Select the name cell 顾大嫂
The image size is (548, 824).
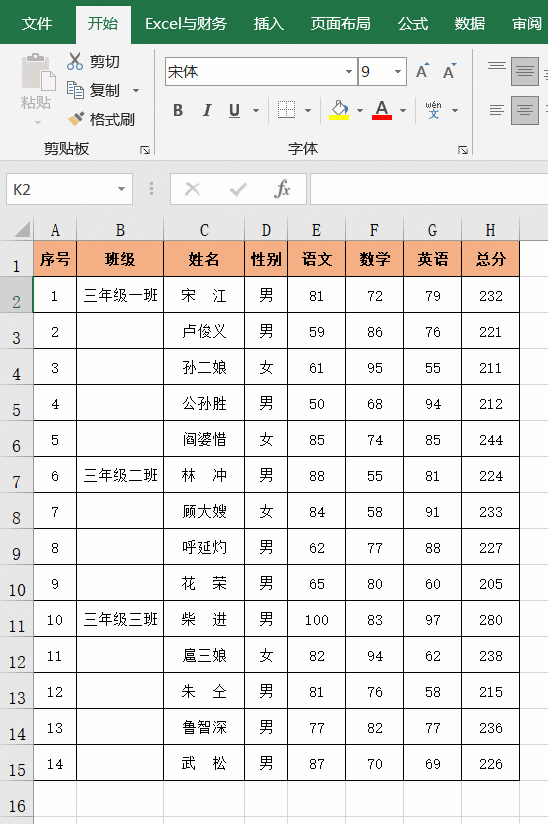204,511
